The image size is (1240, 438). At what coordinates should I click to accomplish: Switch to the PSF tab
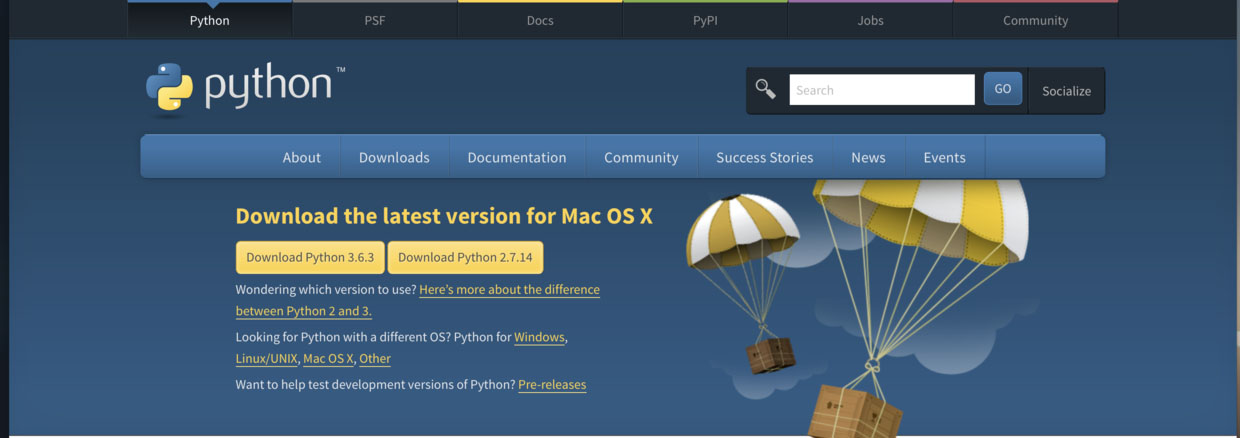click(375, 20)
